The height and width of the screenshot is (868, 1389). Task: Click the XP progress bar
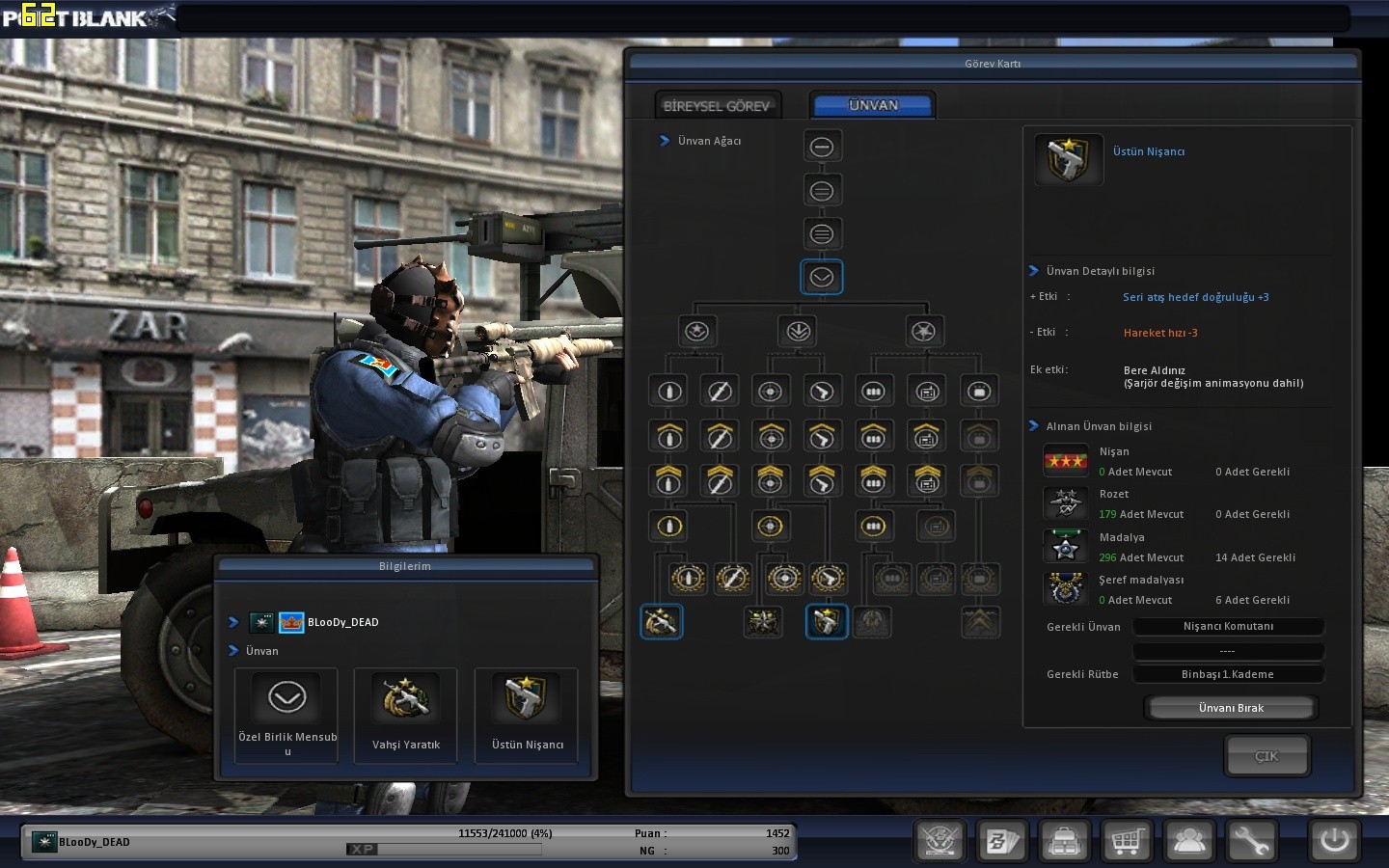[444, 850]
